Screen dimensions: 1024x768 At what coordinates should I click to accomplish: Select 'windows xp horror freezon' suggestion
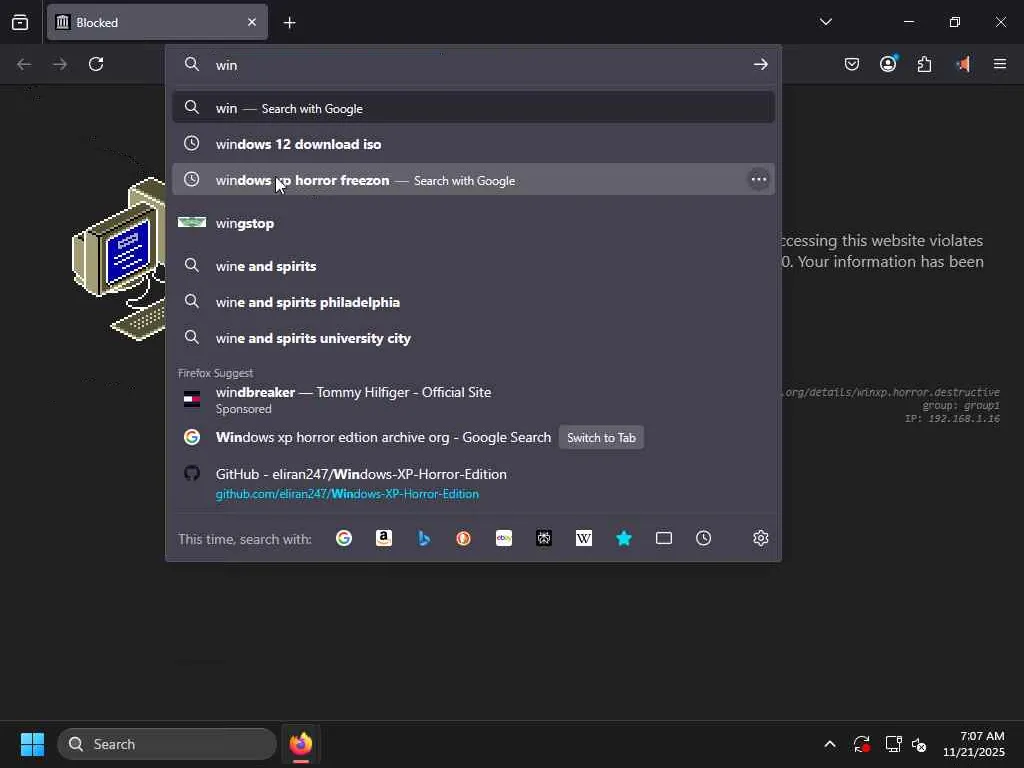coord(473,180)
